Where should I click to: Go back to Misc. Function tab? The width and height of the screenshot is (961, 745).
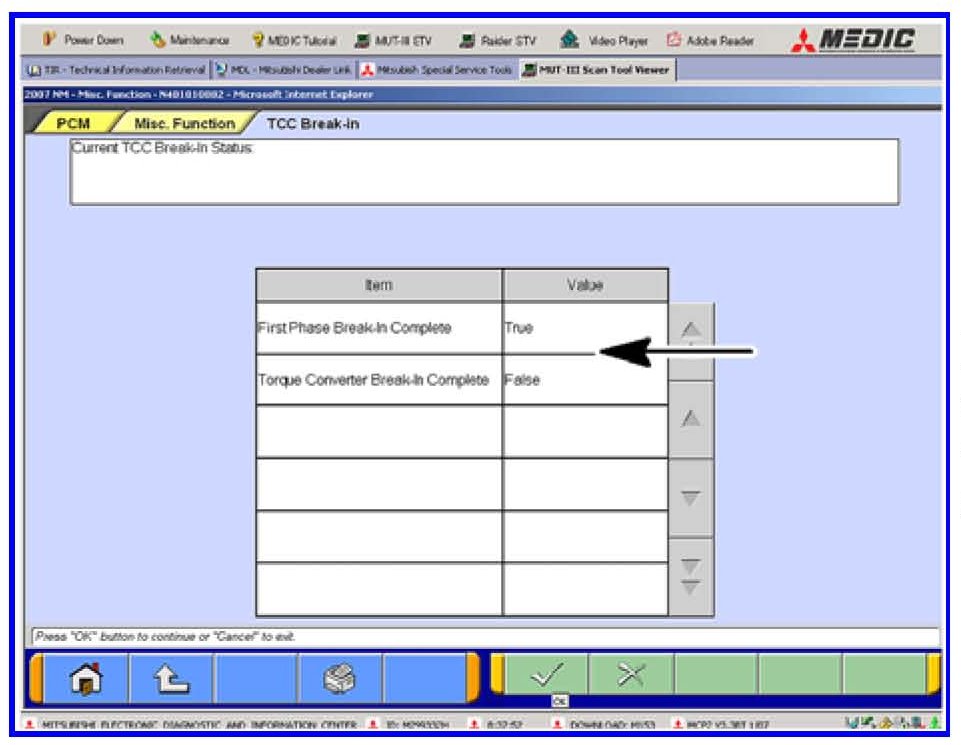click(183, 124)
